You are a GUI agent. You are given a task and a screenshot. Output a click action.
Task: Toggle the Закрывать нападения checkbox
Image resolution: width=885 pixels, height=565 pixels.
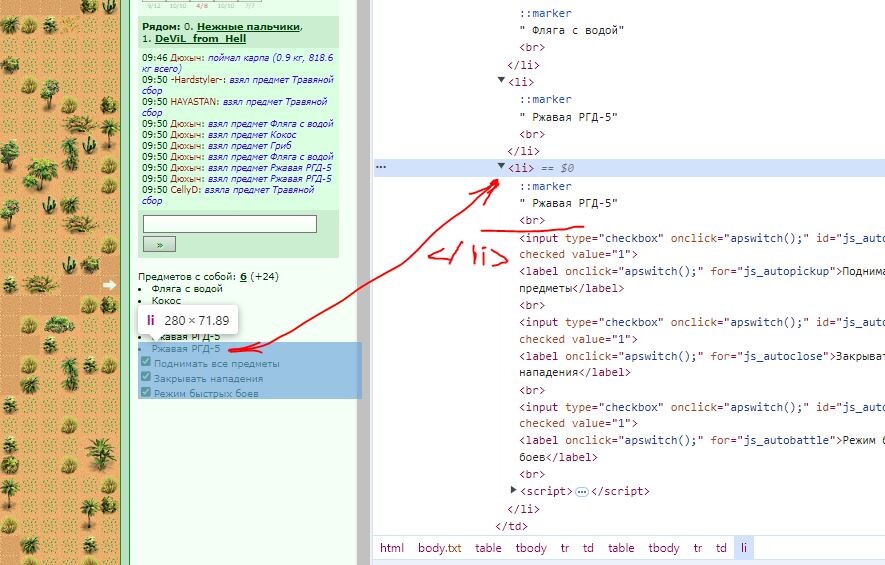[146, 376]
